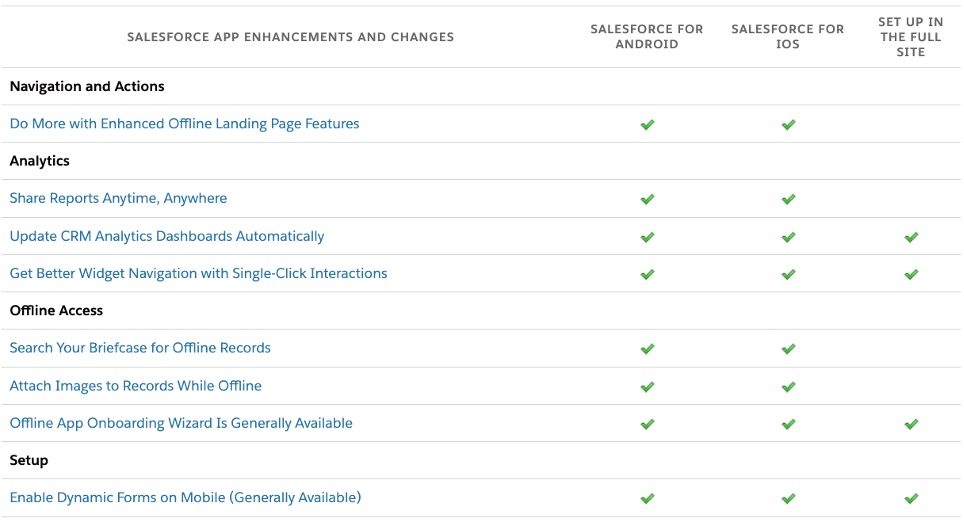Image resolution: width=964 pixels, height=522 pixels.
Task: Click iOS checkmark for Enable Dynamic Forms row
Action: coord(789,499)
